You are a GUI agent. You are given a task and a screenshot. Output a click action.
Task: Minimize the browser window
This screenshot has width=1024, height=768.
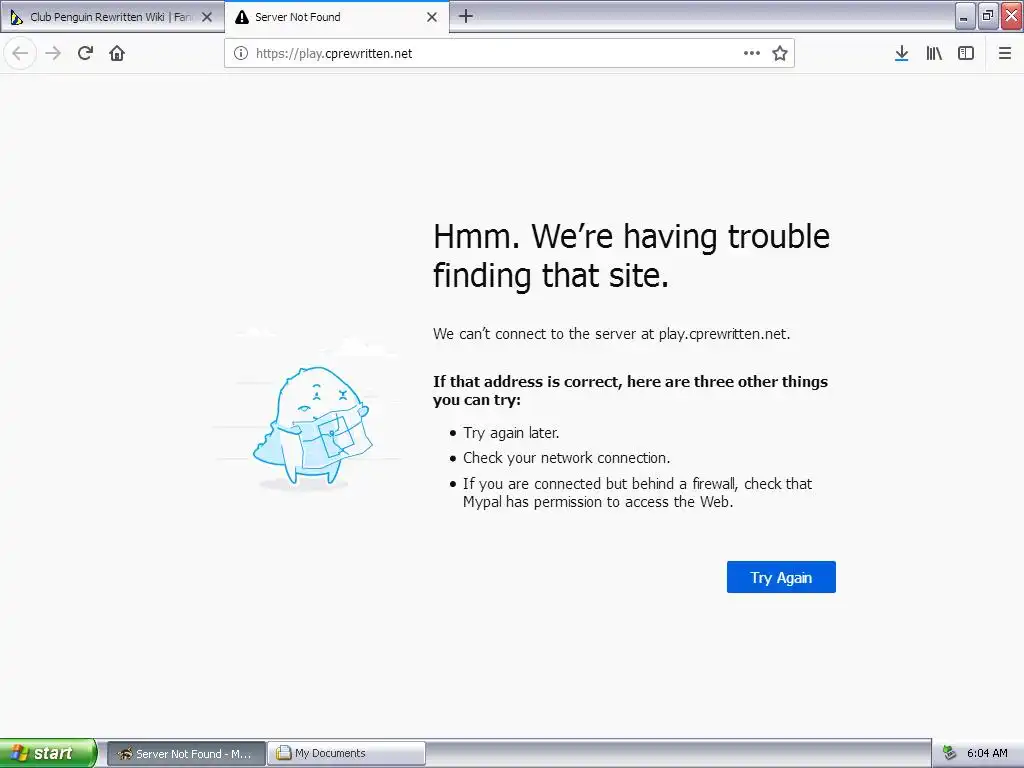965,16
